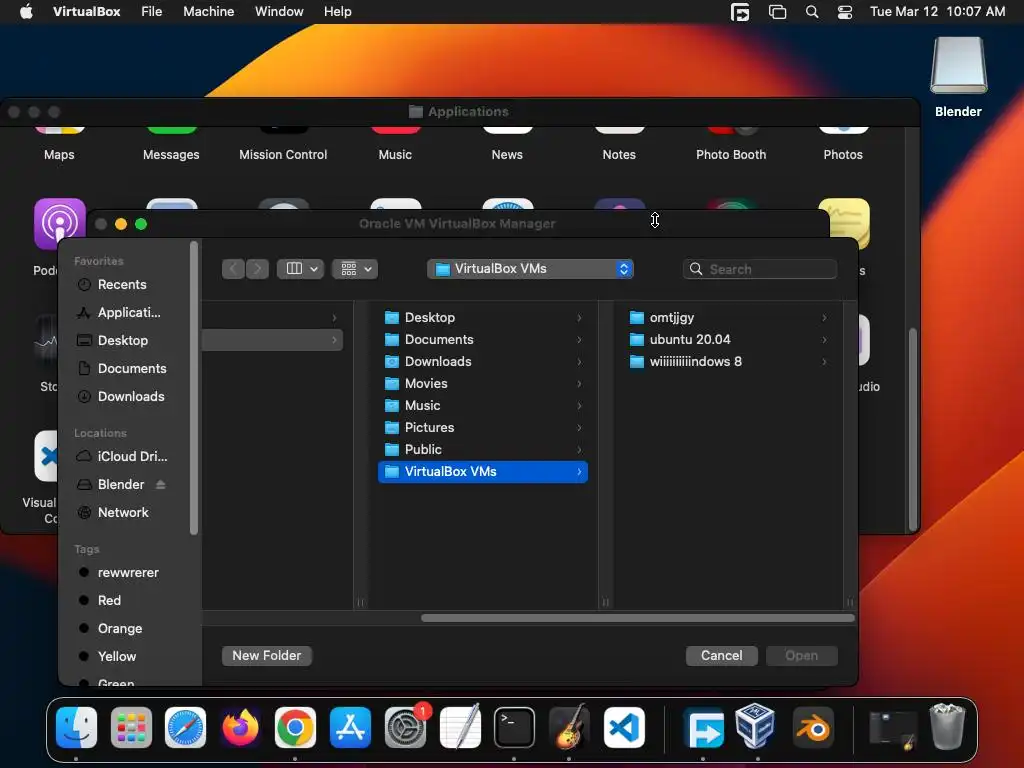Open the Machine menu

(208, 12)
